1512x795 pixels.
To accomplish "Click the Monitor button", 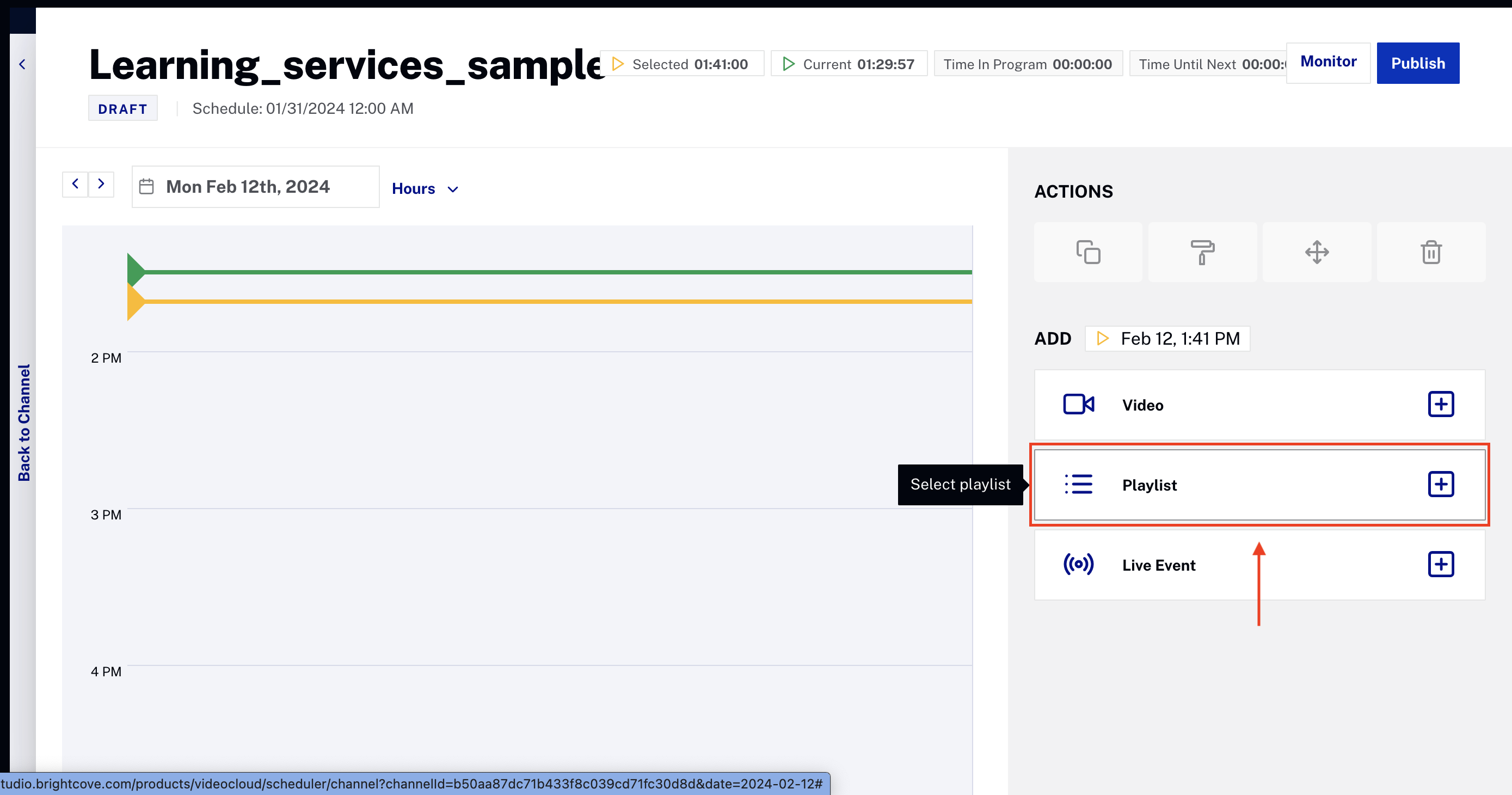I will [x=1327, y=62].
